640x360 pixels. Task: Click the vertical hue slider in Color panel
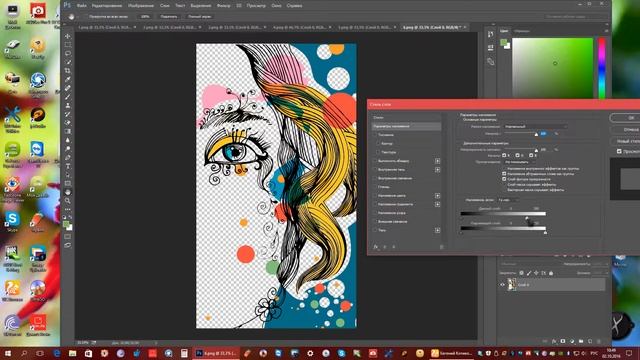click(602, 68)
